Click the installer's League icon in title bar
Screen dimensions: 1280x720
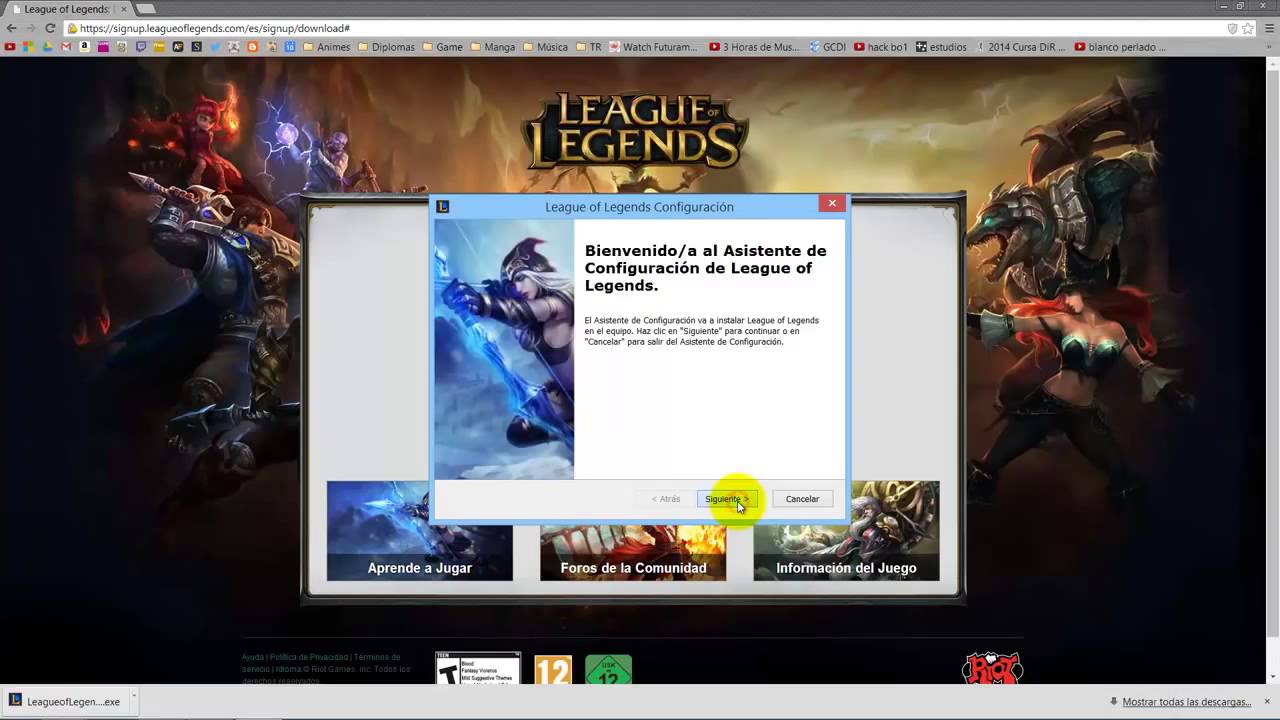click(x=443, y=207)
